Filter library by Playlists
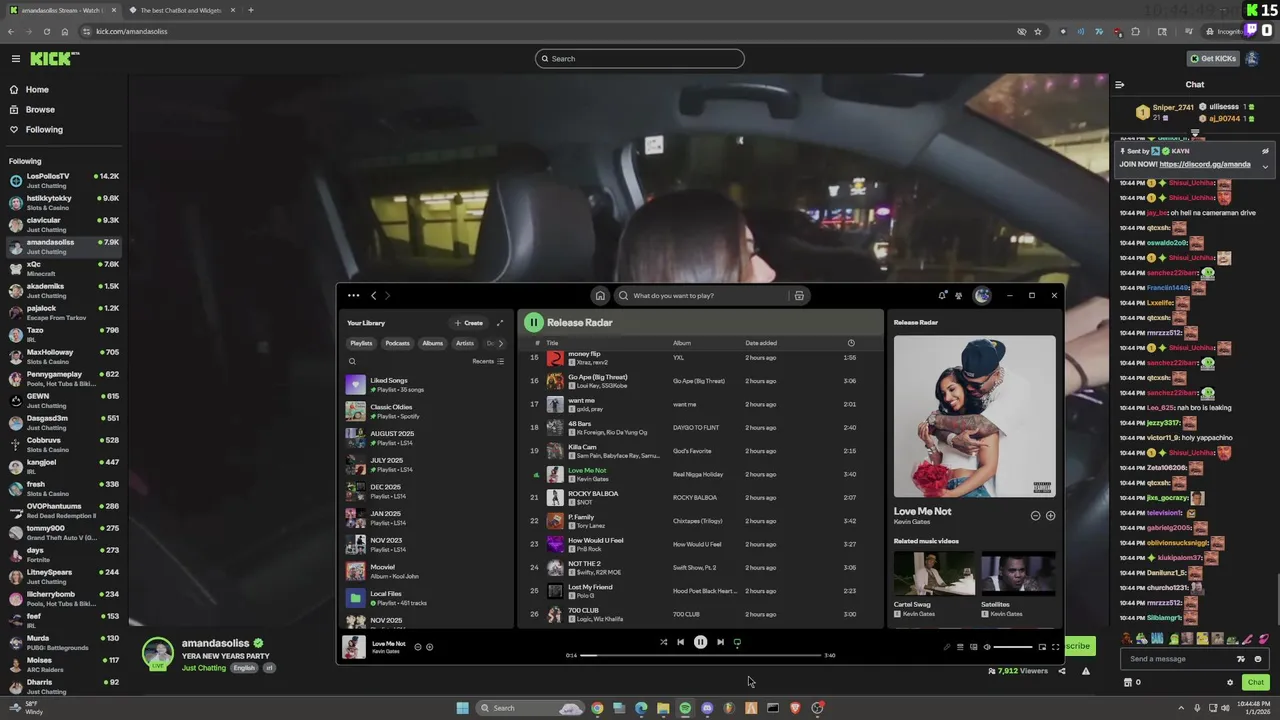Image resolution: width=1280 pixels, height=720 pixels. click(x=361, y=343)
